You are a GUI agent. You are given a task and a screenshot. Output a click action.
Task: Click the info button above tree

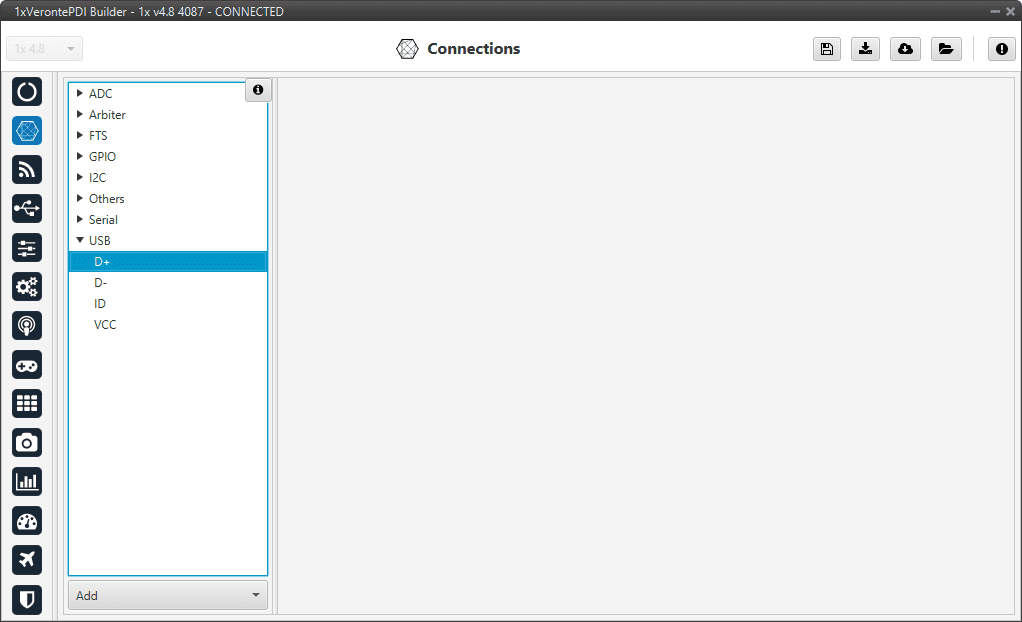coord(258,91)
